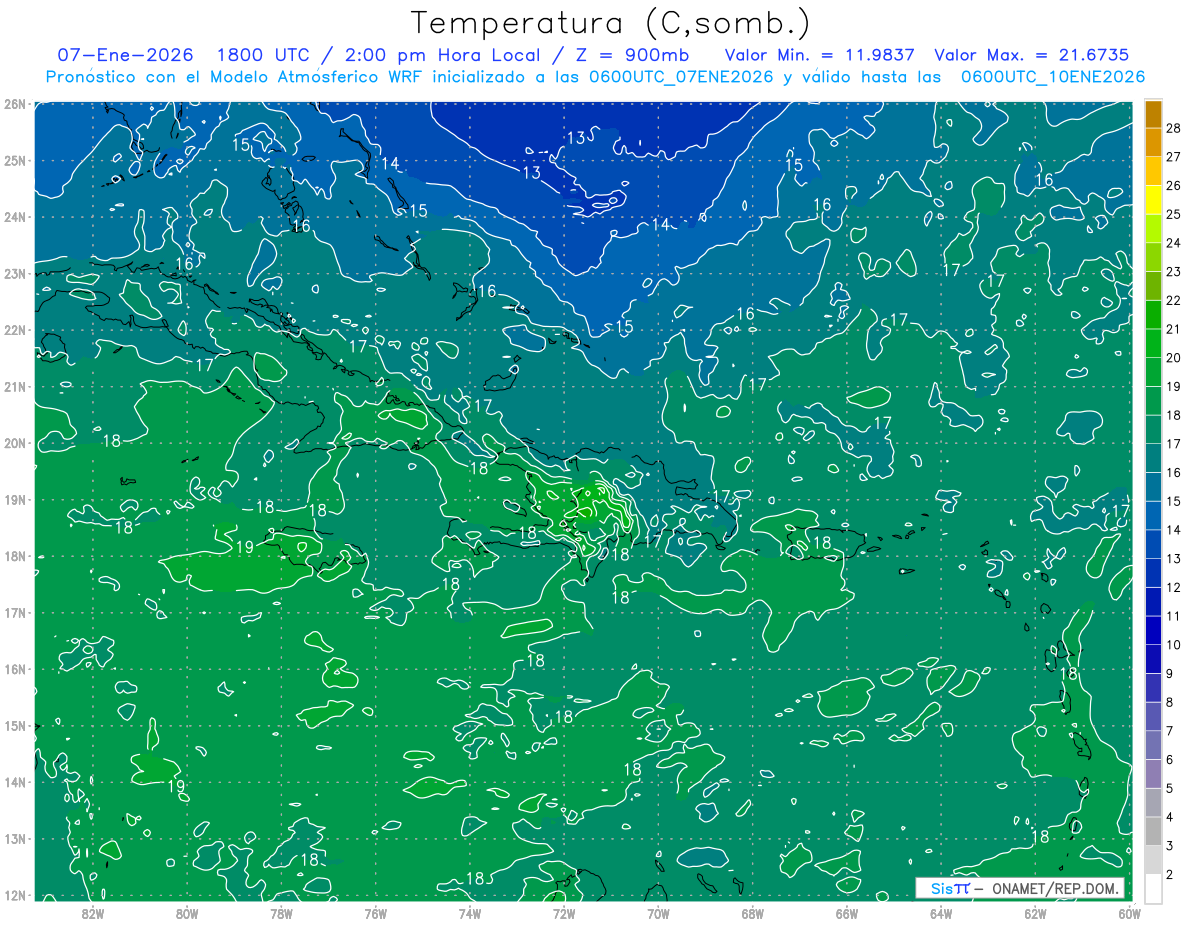This screenshot has height=927, width=1200.
Task: Click the '68W' longitude label
Action: tap(752, 912)
